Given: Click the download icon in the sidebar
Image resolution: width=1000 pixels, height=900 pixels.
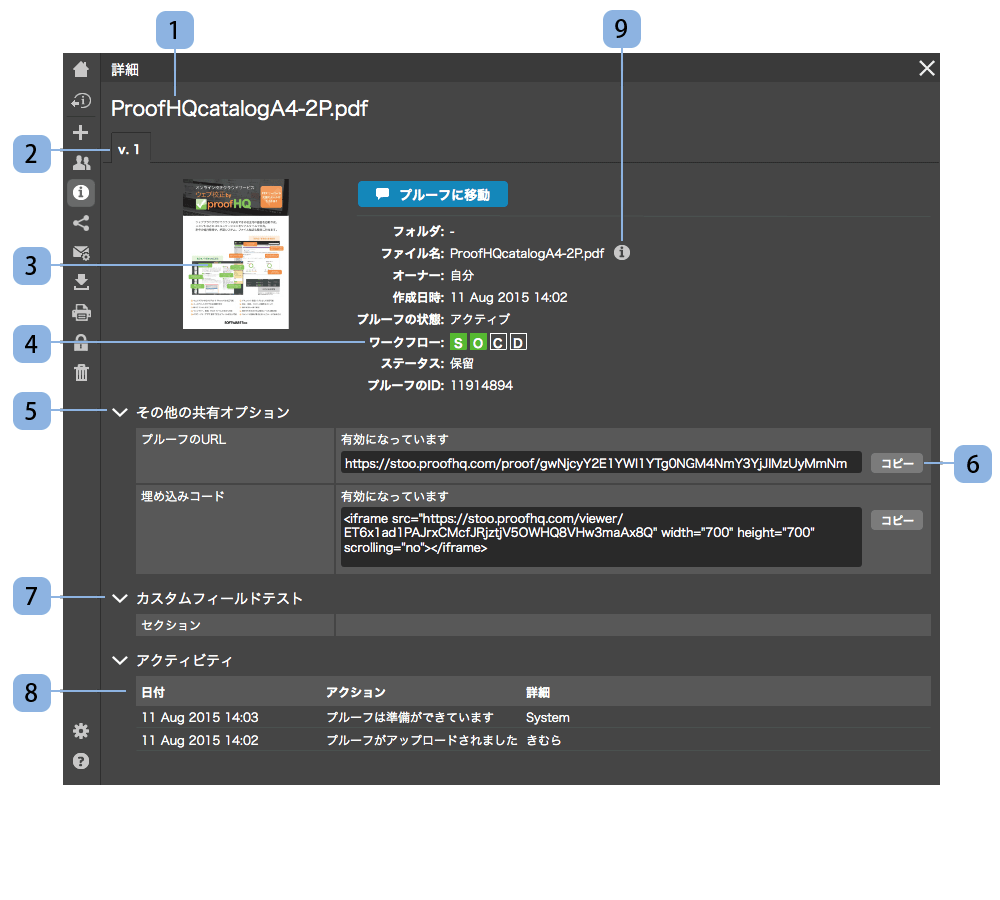Looking at the screenshot, I should (81, 282).
